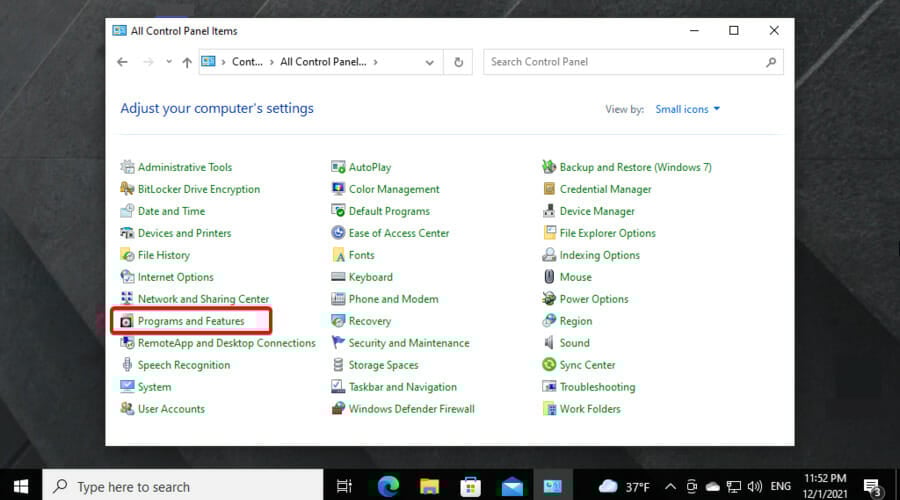Viewport: 900px width, 500px height.
Task: Open the Sync Center icon
Action: click(549, 365)
